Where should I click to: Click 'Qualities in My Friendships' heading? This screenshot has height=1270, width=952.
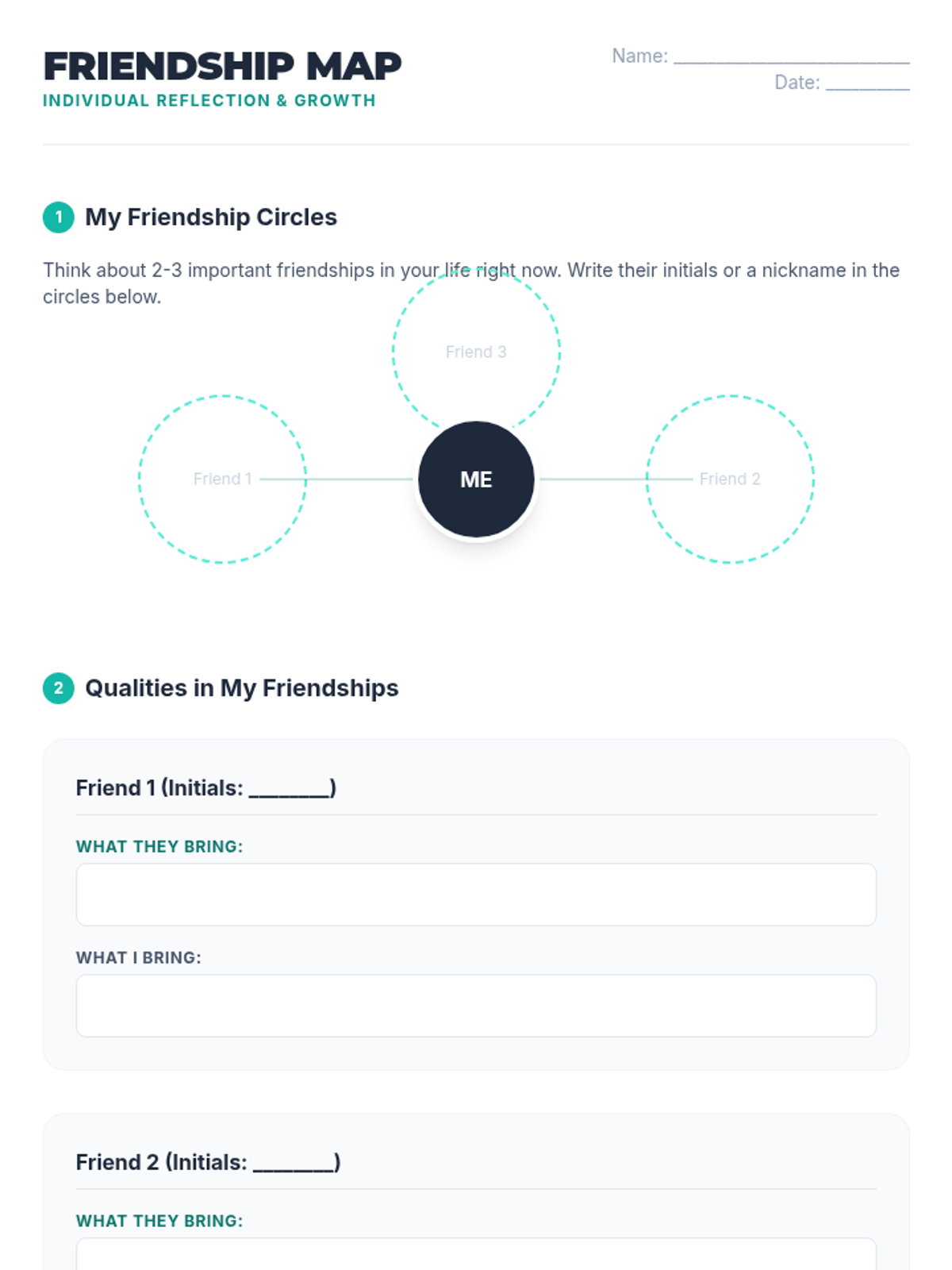(242, 688)
